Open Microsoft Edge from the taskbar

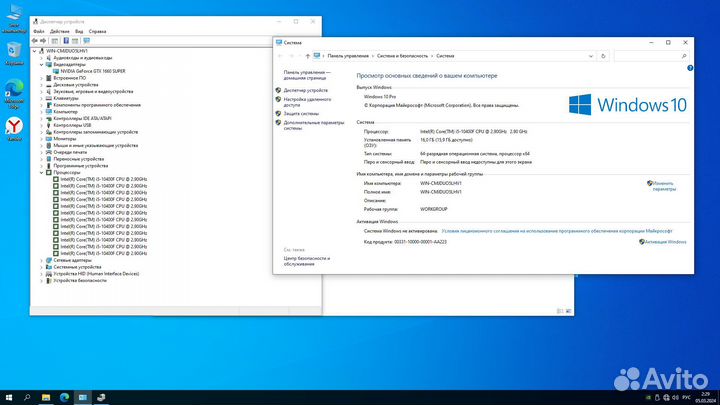pyautogui.click(x=64, y=398)
